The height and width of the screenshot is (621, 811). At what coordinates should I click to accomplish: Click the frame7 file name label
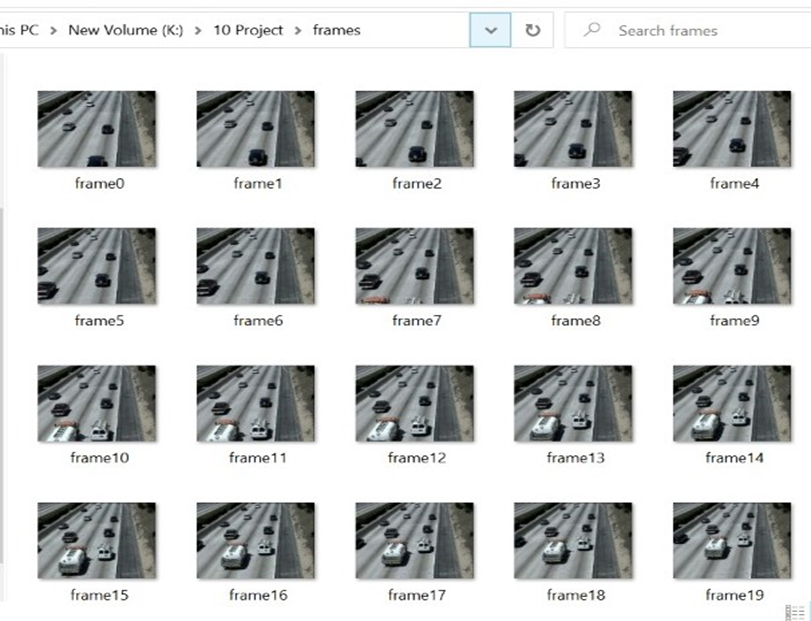tap(417, 321)
